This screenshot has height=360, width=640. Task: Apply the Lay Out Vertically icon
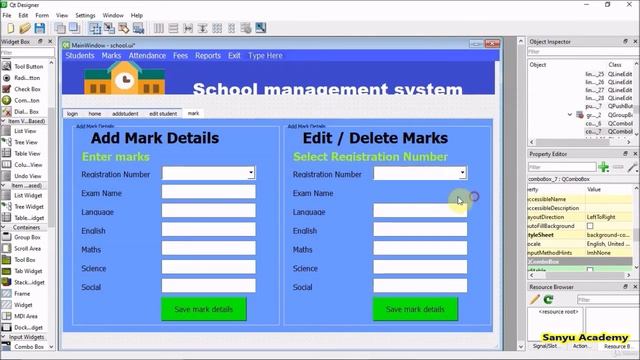173,28
